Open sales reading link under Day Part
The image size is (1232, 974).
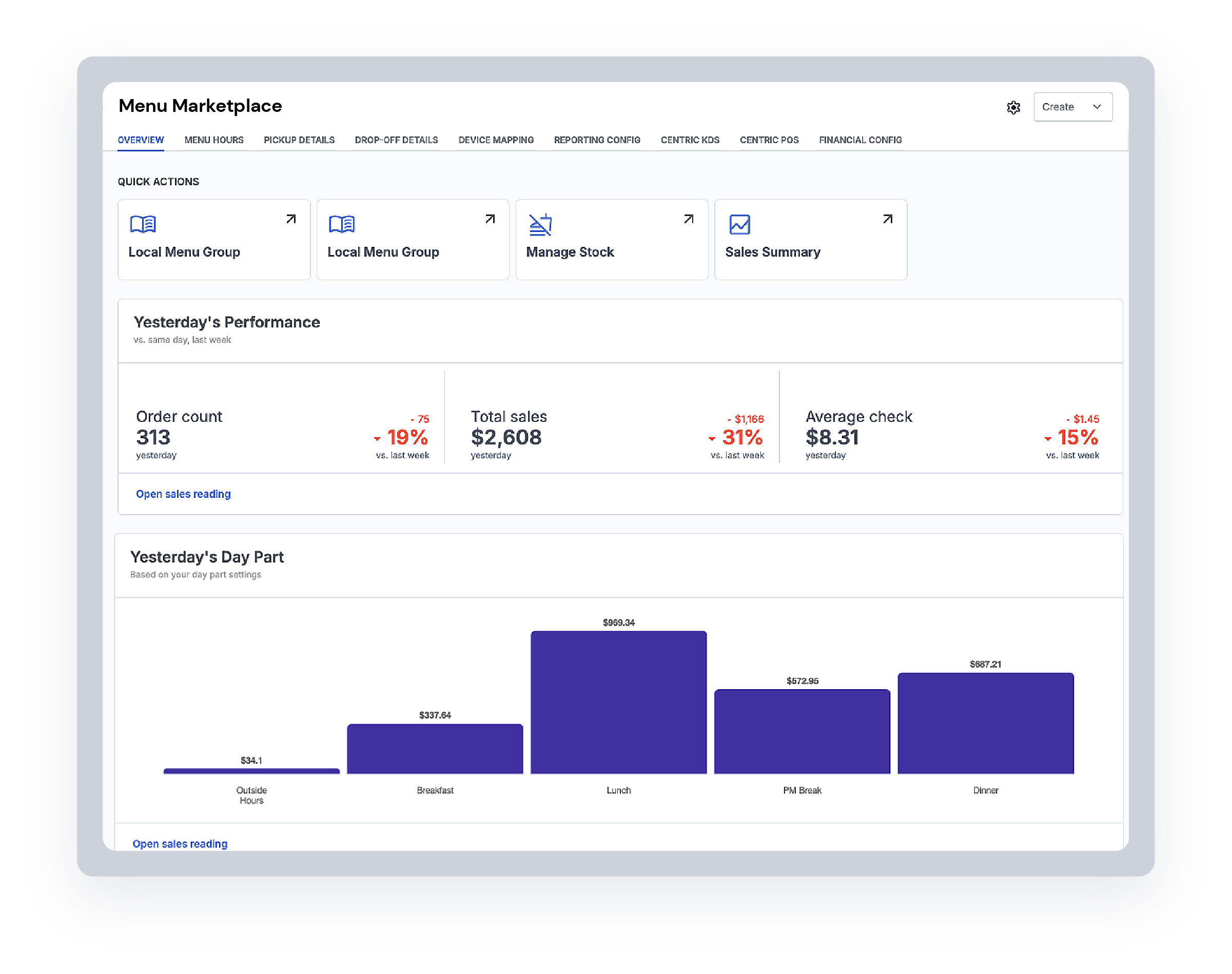point(180,844)
